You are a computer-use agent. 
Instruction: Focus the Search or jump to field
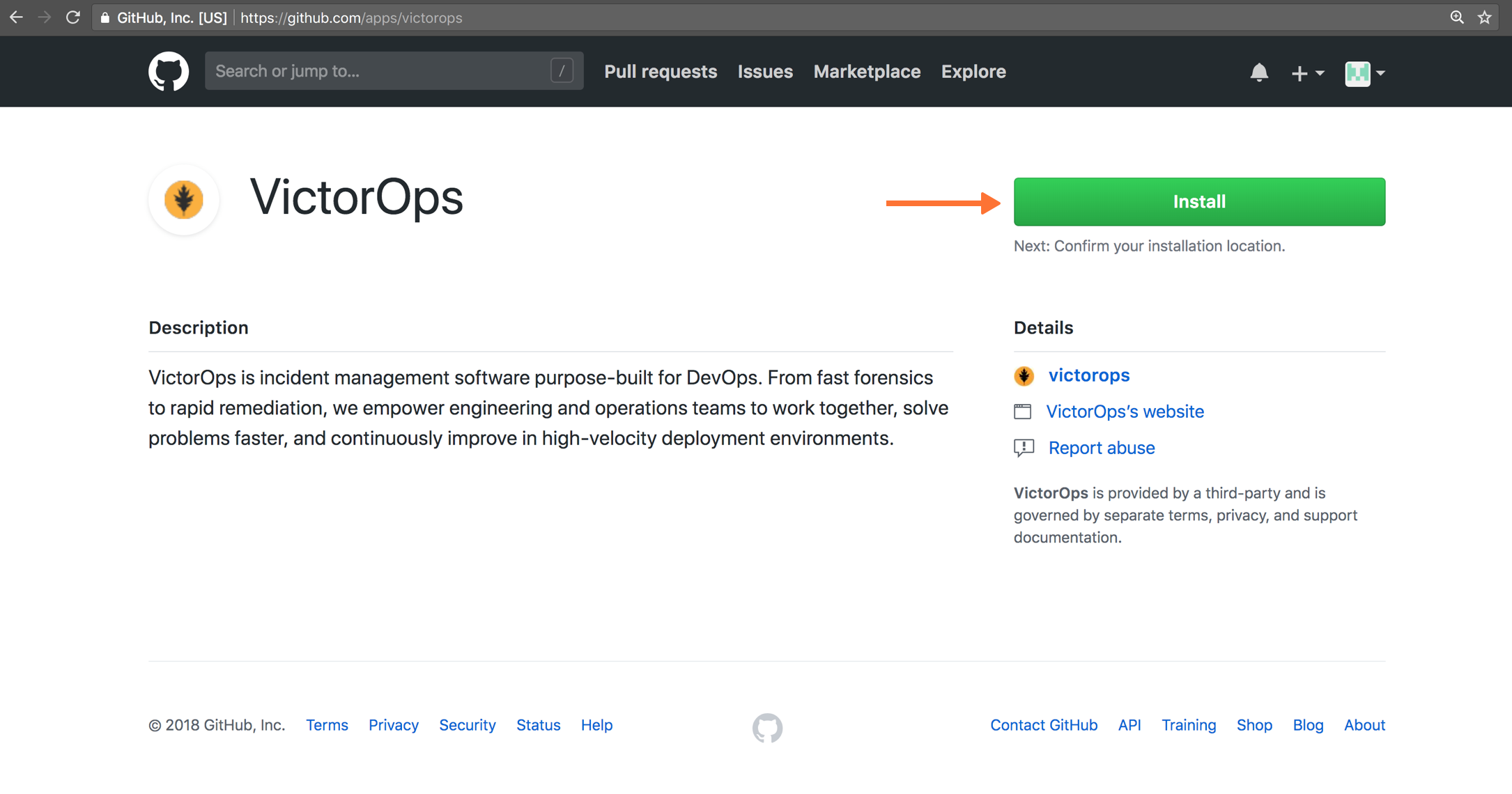pos(394,70)
